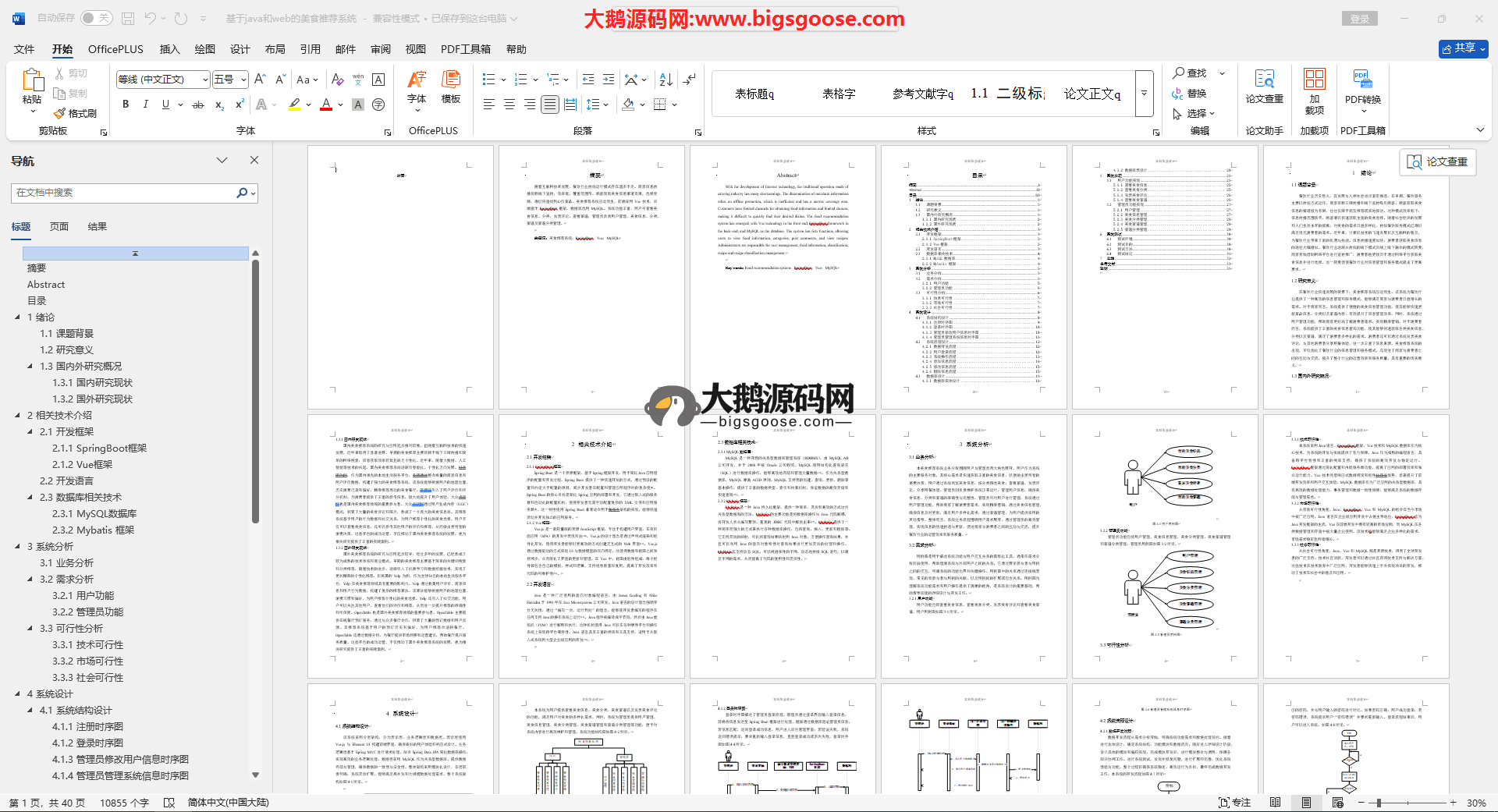Click the 论文查重 ribbon icon
Viewport: 1498px width, 812px height.
coord(1264,87)
